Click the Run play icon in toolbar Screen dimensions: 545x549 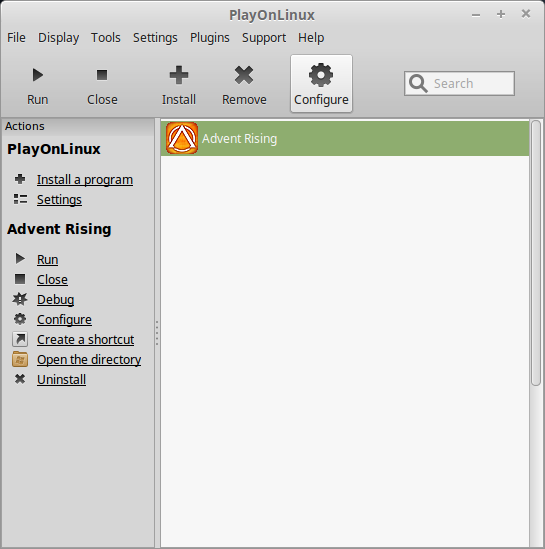click(37, 75)
